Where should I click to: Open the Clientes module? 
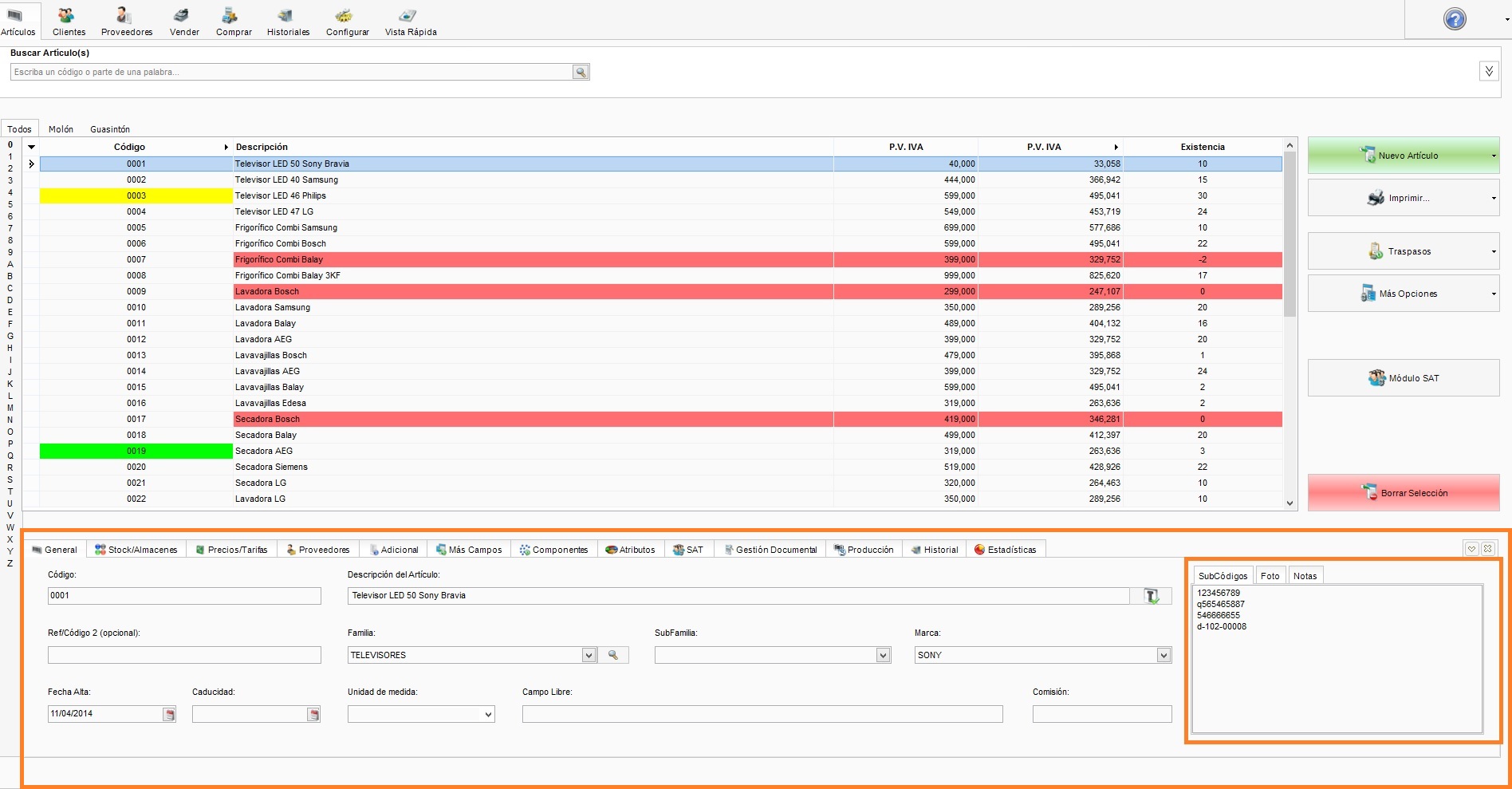click(x=69, y=21)
